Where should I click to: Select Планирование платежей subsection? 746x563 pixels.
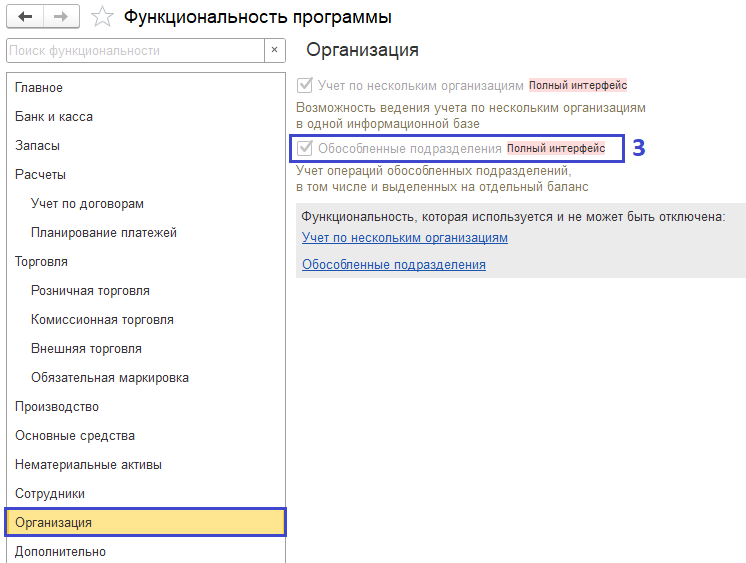click(104, 233)
